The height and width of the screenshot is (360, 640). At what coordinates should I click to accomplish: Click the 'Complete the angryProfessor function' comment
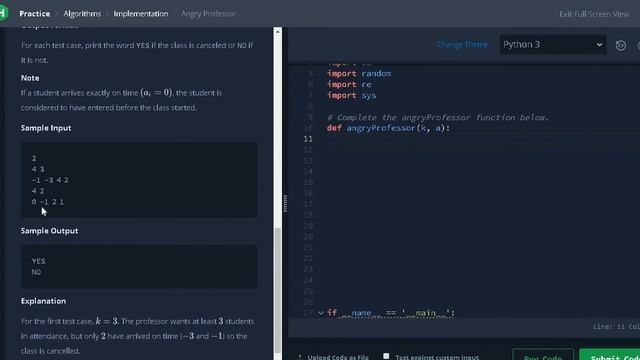click(438, 117)
